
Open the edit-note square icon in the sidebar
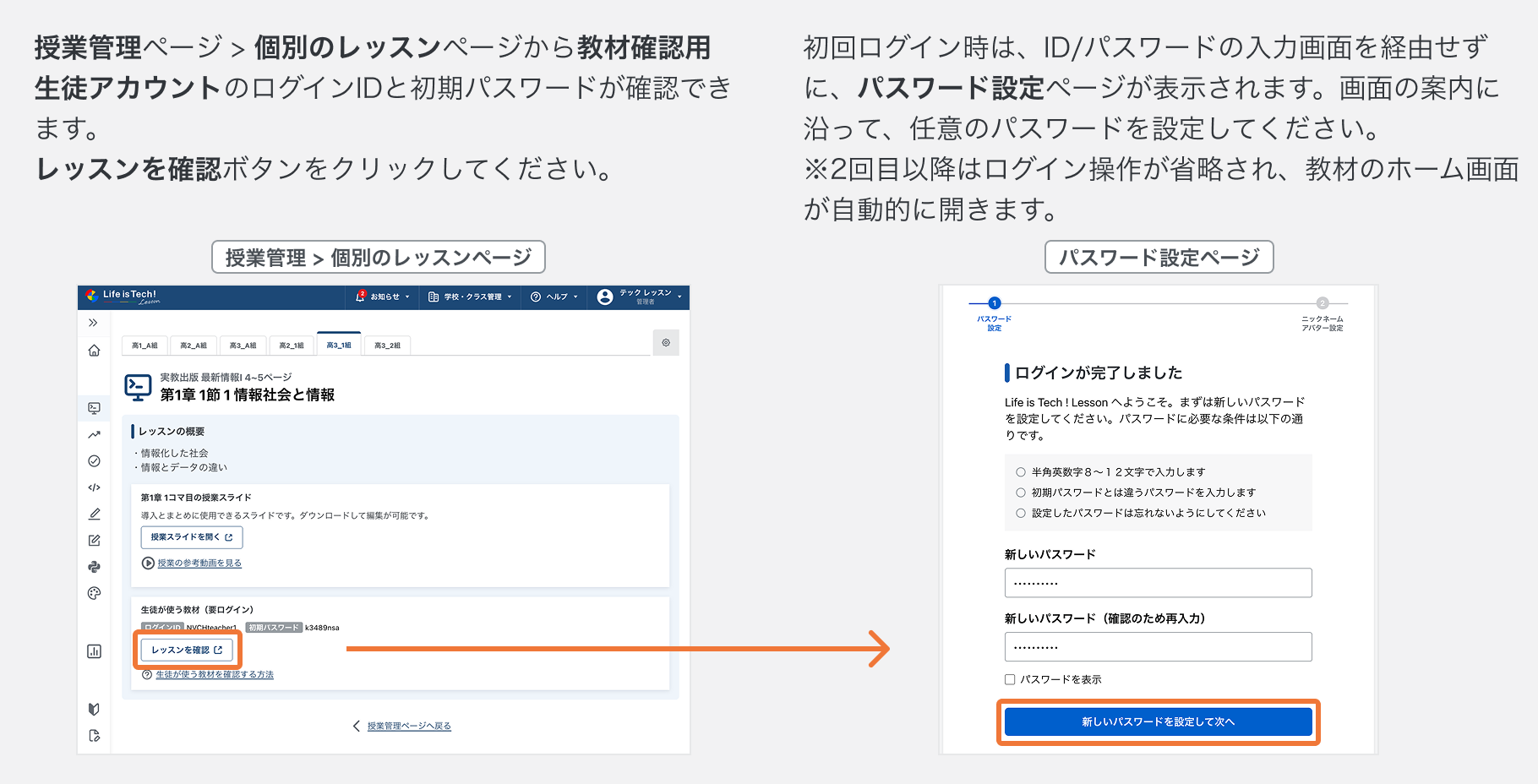pyautogui.click(x=94, y=541)
